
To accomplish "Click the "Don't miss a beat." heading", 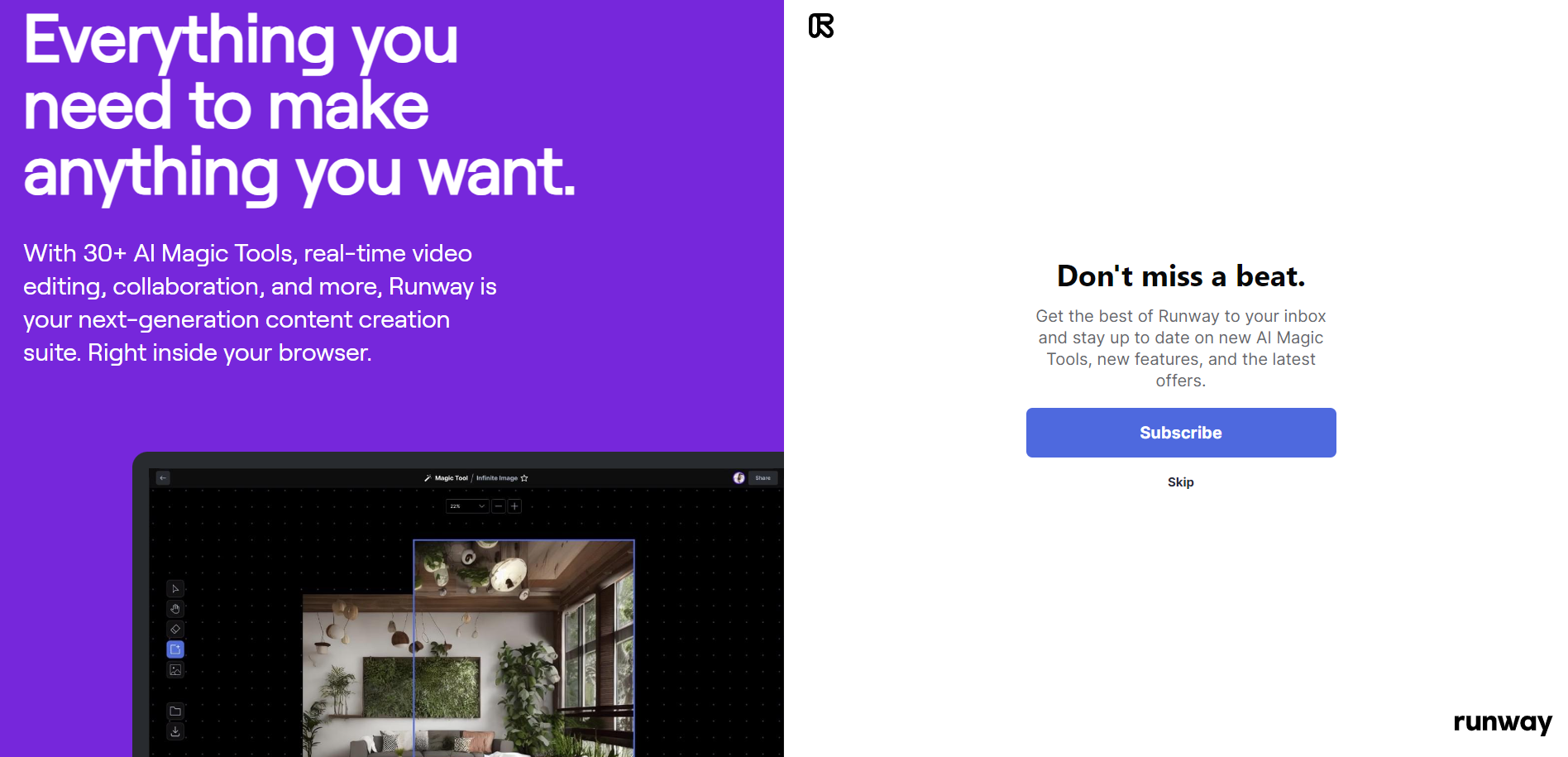I will [1181, 276].
